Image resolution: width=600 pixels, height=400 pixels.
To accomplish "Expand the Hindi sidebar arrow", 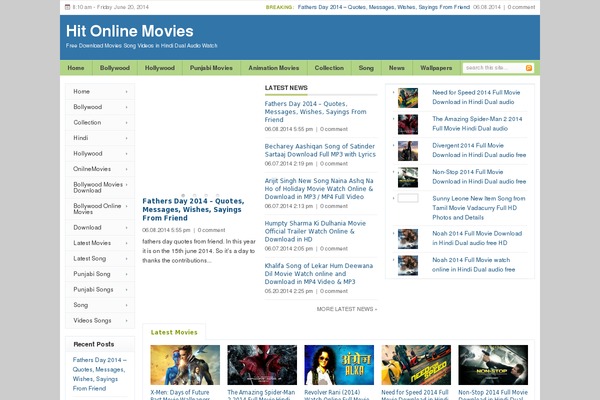I will 126,138.
